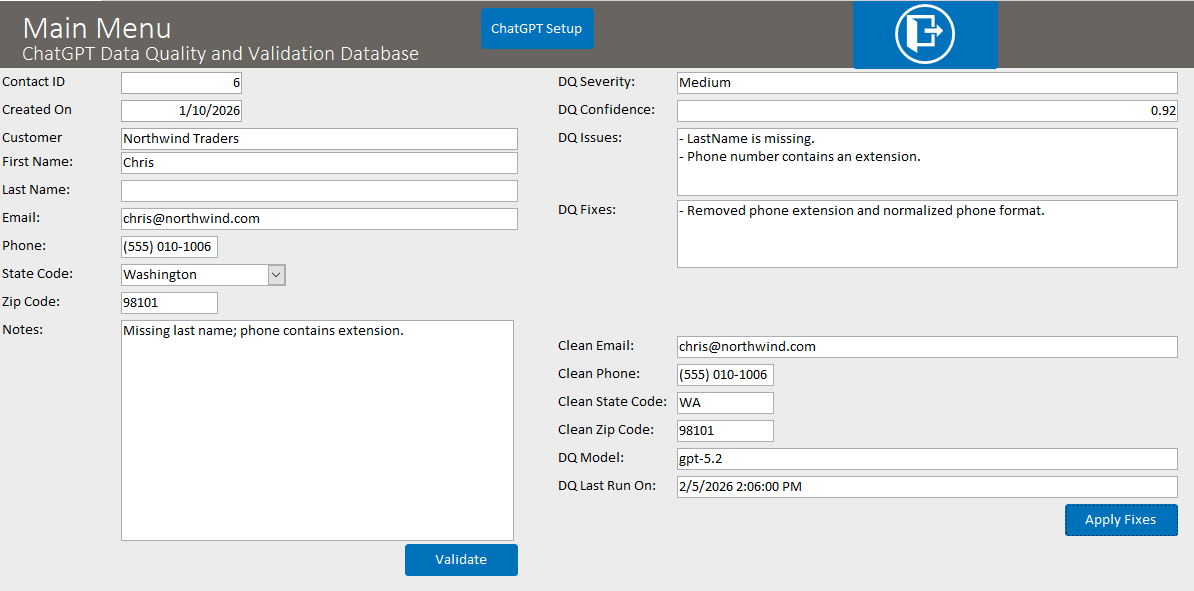The height and width of the screenshot is (591, 1194).
Task: Focus the Email field on the left
Action: click(x=319, y=219)
